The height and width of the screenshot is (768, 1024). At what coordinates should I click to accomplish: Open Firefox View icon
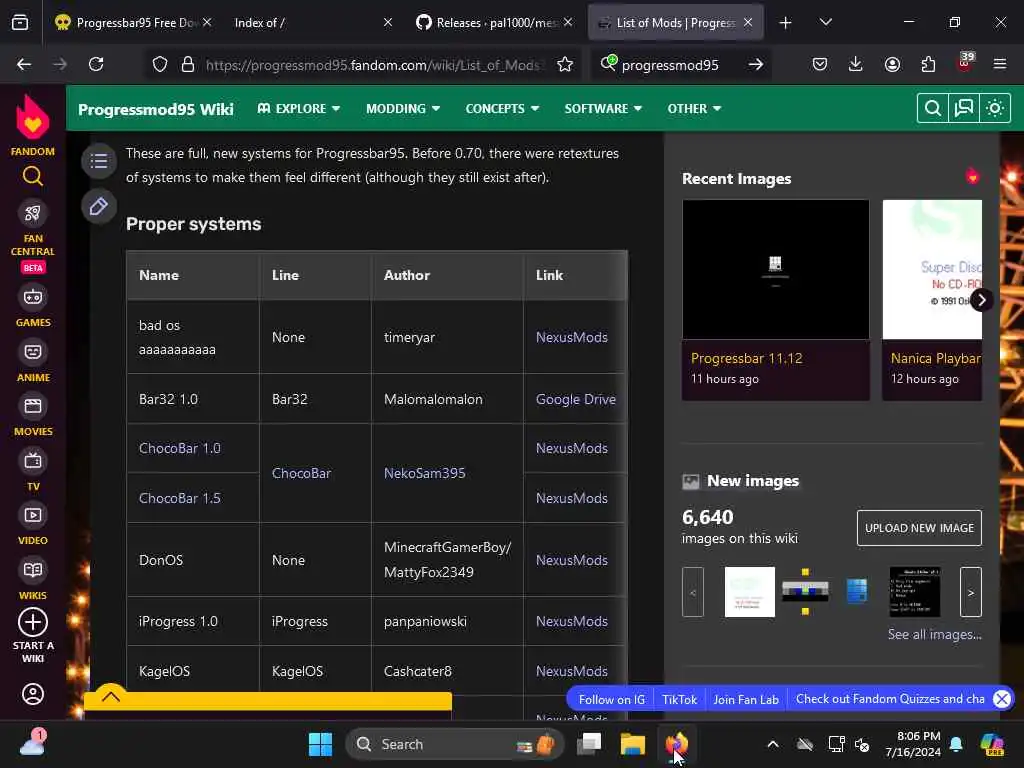coord(20,23)
